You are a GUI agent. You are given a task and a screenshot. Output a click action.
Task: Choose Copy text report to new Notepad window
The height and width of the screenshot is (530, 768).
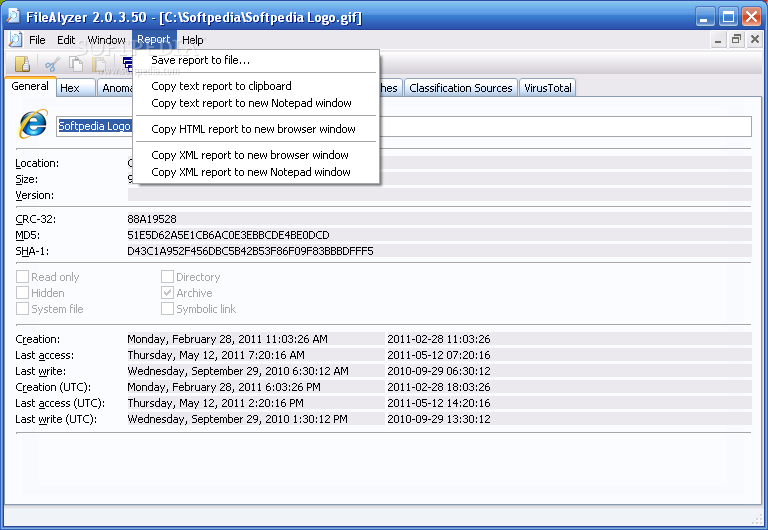(x=256, y=103)
